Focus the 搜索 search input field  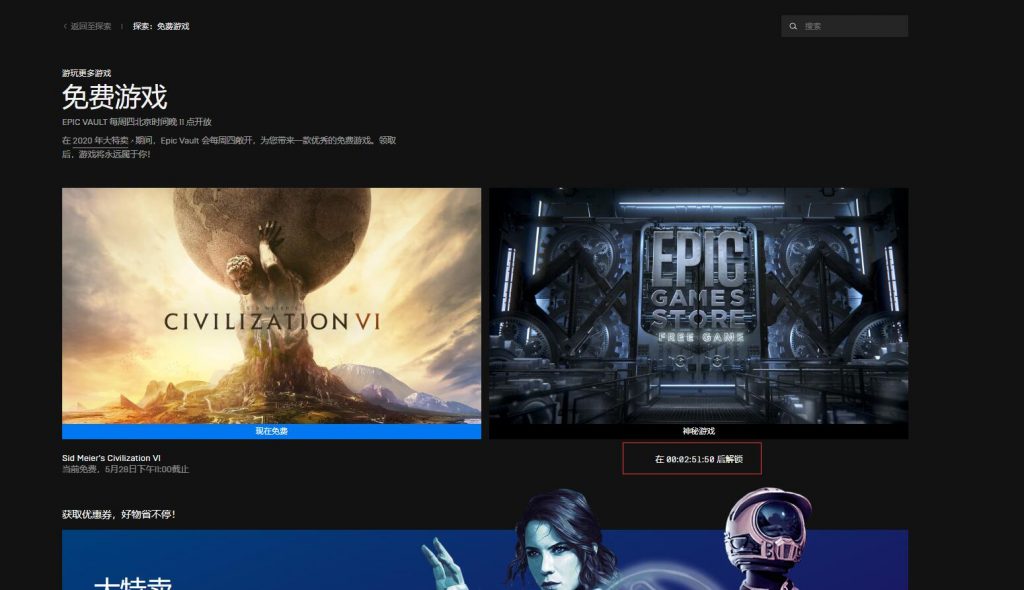tap(844, 26)
